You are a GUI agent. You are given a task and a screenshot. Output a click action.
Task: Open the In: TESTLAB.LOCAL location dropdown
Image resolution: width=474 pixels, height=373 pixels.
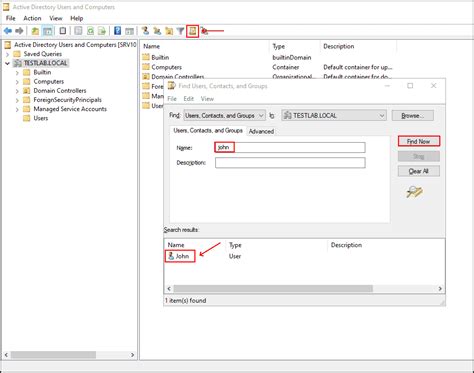point(334,115)
